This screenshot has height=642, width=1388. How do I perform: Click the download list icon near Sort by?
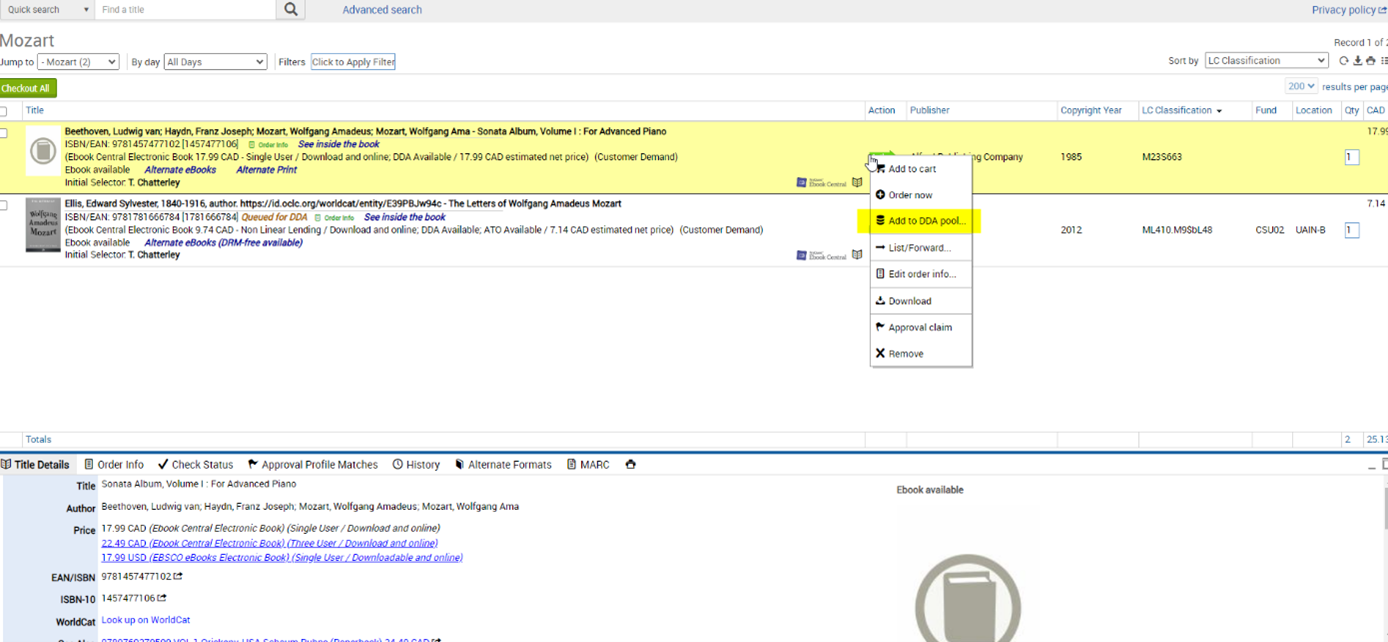point(1357,61)
